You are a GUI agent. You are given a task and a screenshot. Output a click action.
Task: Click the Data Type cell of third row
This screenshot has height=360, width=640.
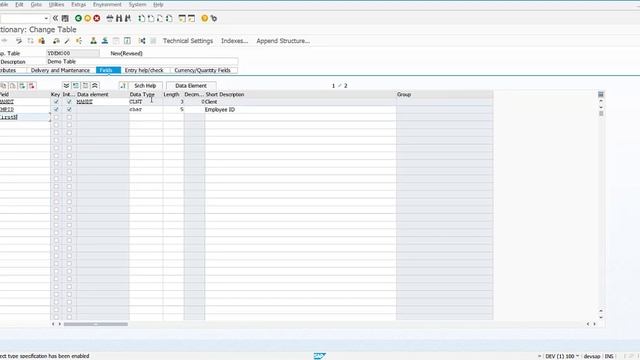coord(146,117)
